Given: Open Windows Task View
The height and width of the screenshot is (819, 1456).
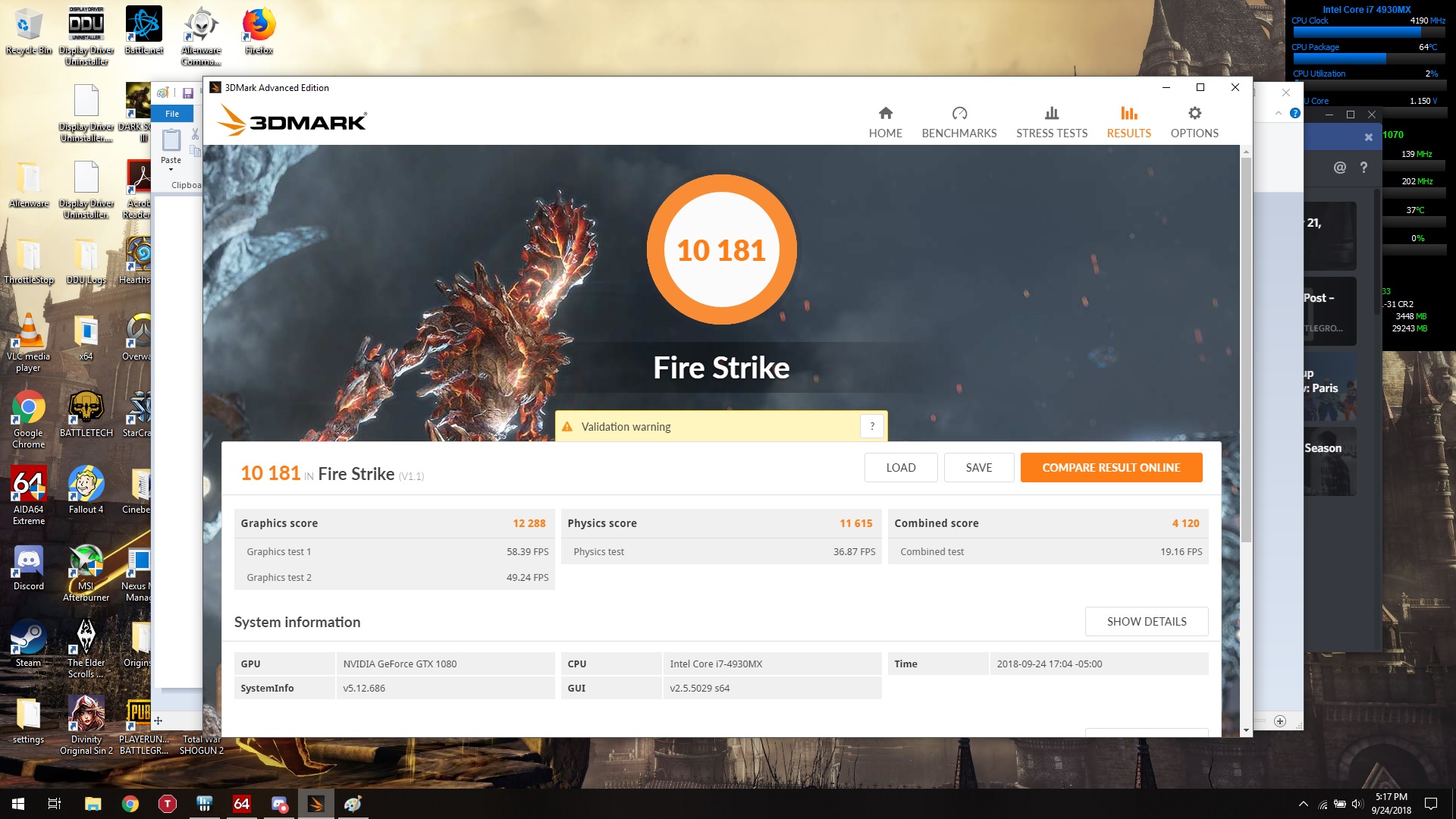Looking at the screenshot, I should [x=55, y=804].
